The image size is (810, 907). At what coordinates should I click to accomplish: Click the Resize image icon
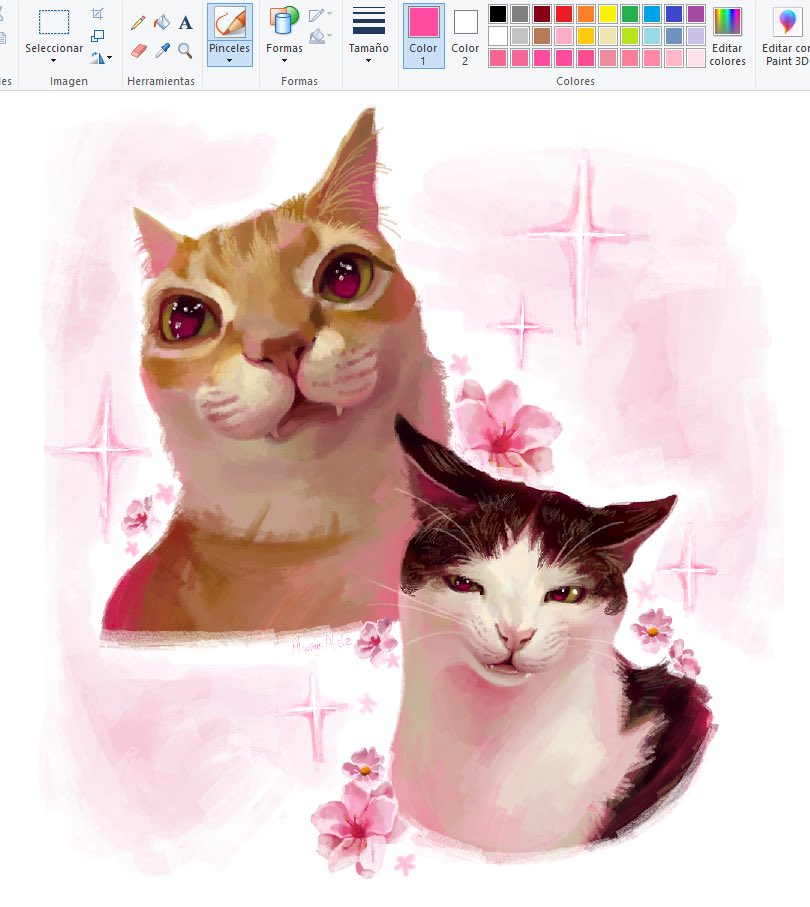click(98, 36)
